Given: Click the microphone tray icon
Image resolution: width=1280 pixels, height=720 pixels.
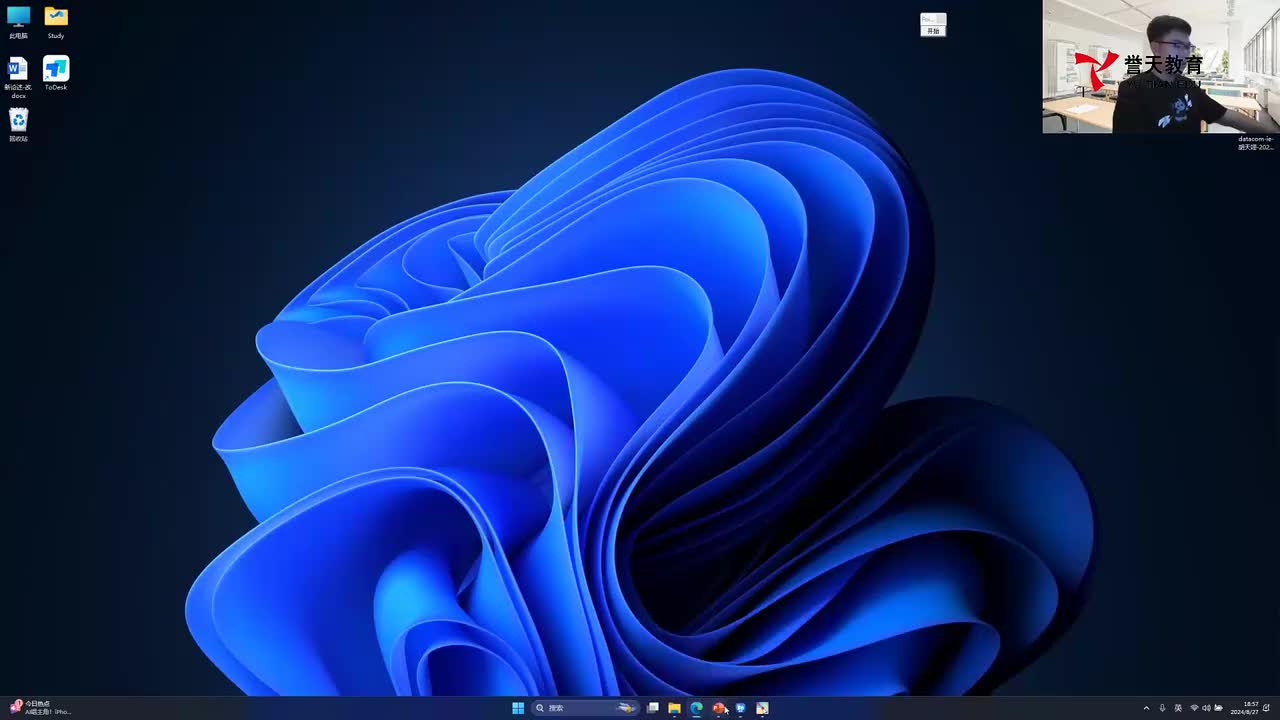Looking at the screenshot, I should (x=1162, y=708).
